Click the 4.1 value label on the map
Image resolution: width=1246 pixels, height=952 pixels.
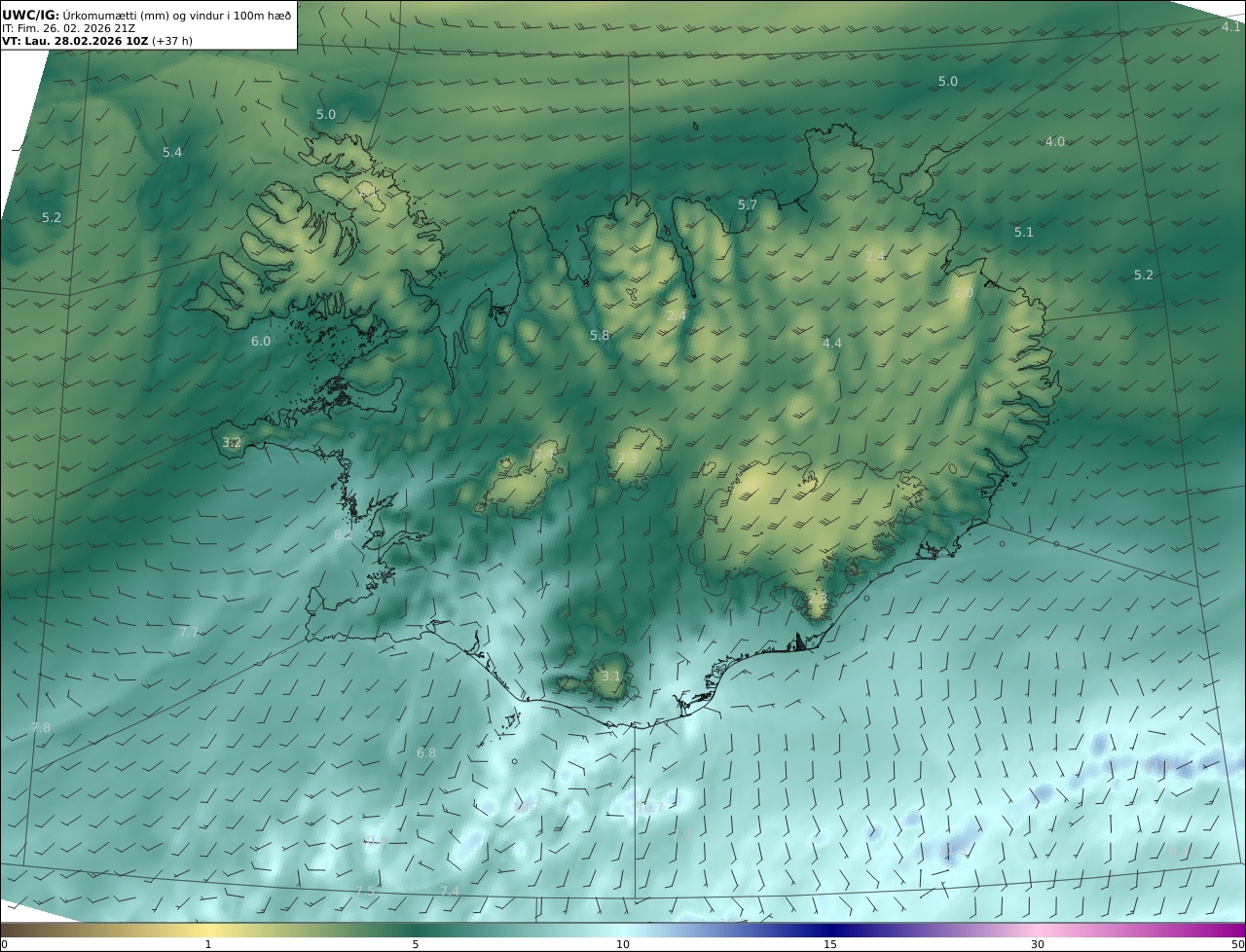(x=1231, y=27)
